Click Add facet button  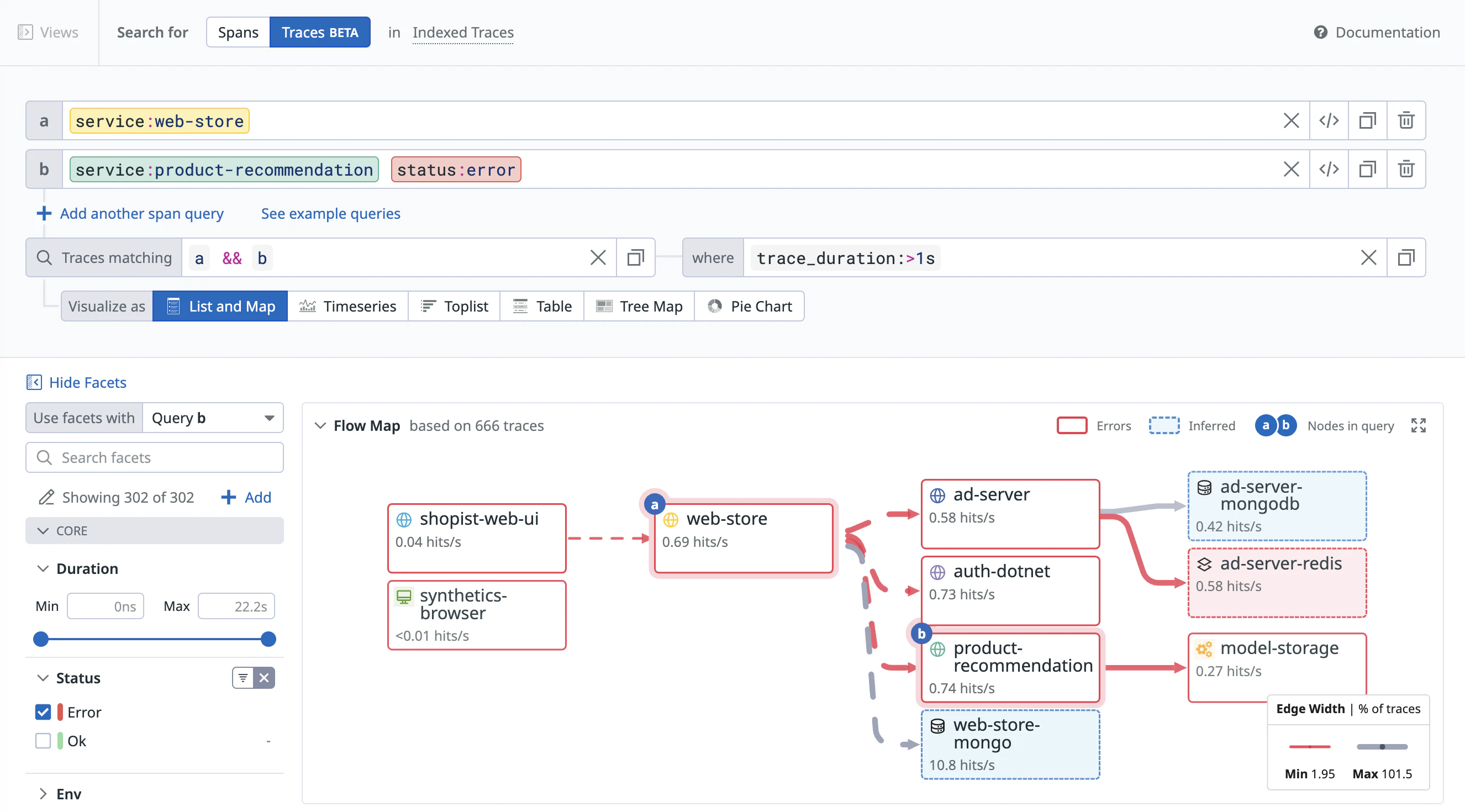tap(246, 497)
